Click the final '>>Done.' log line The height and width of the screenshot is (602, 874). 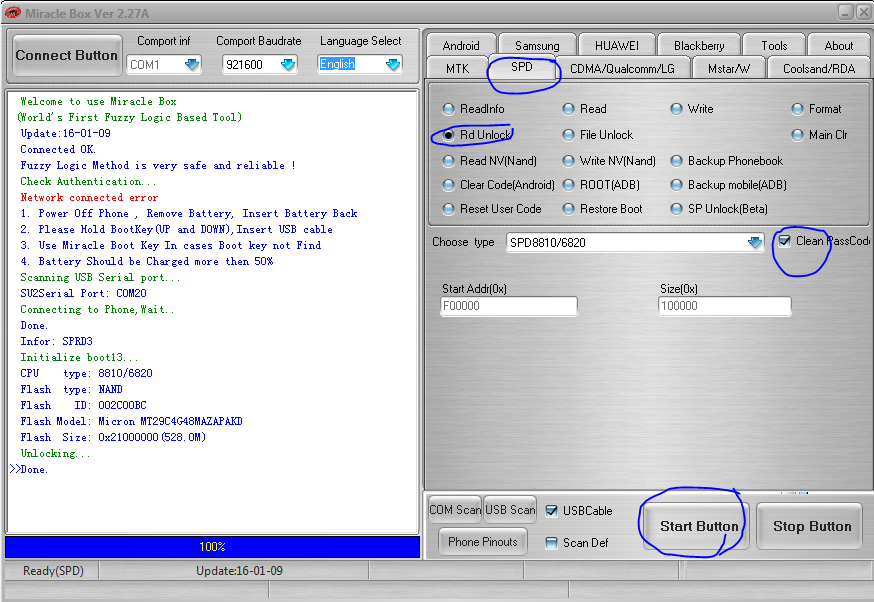click(29, 469)
